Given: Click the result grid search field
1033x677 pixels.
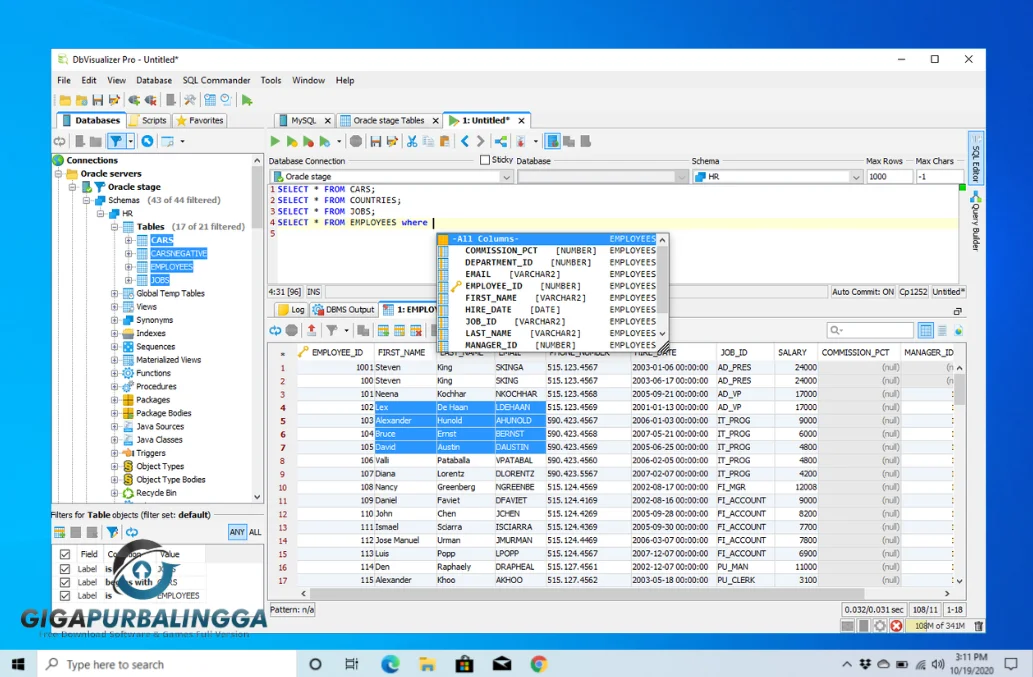Looking at the screenshot, I should tap(870, 330).
